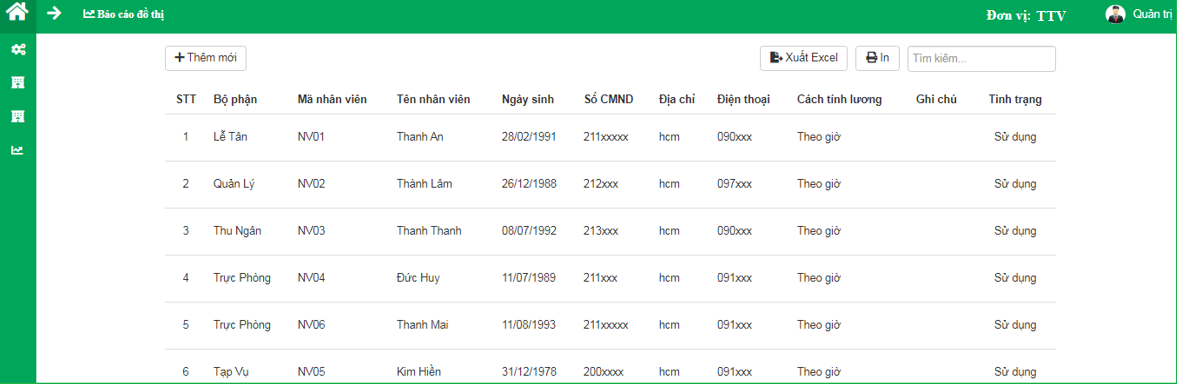The width and height of the screenshot is (1177, 384).
Task: Click the first building icon in sidebar
Action: [17, 82]
